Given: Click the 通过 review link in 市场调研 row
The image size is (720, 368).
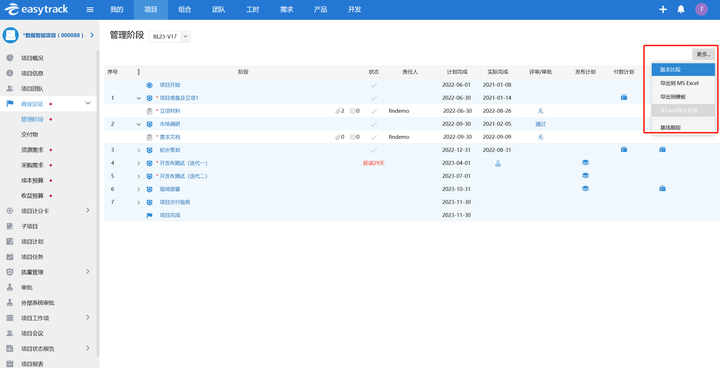Looking at the screenshot, I should coord(540,124).
